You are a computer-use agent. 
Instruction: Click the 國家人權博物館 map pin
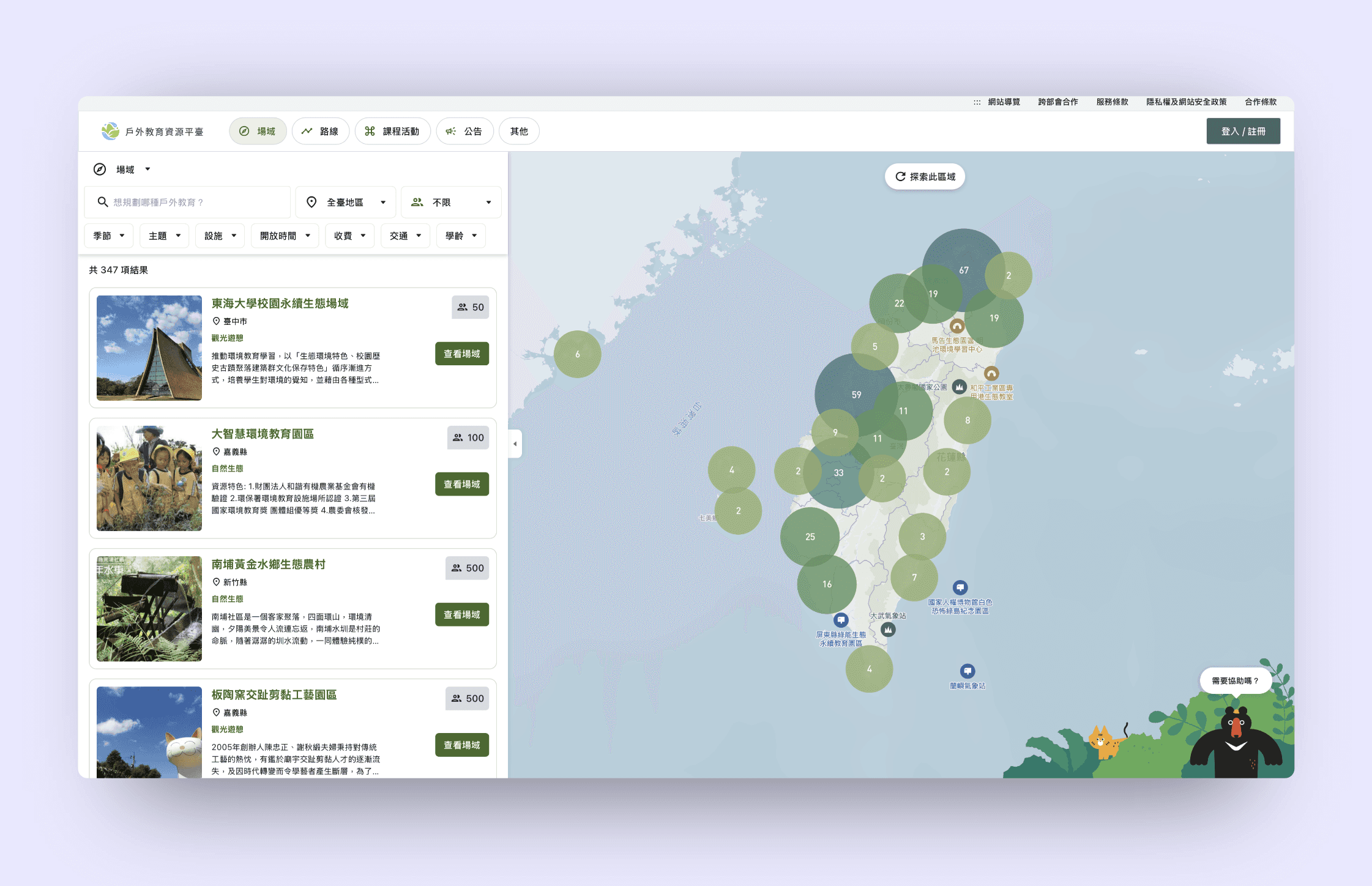(960, 587)
